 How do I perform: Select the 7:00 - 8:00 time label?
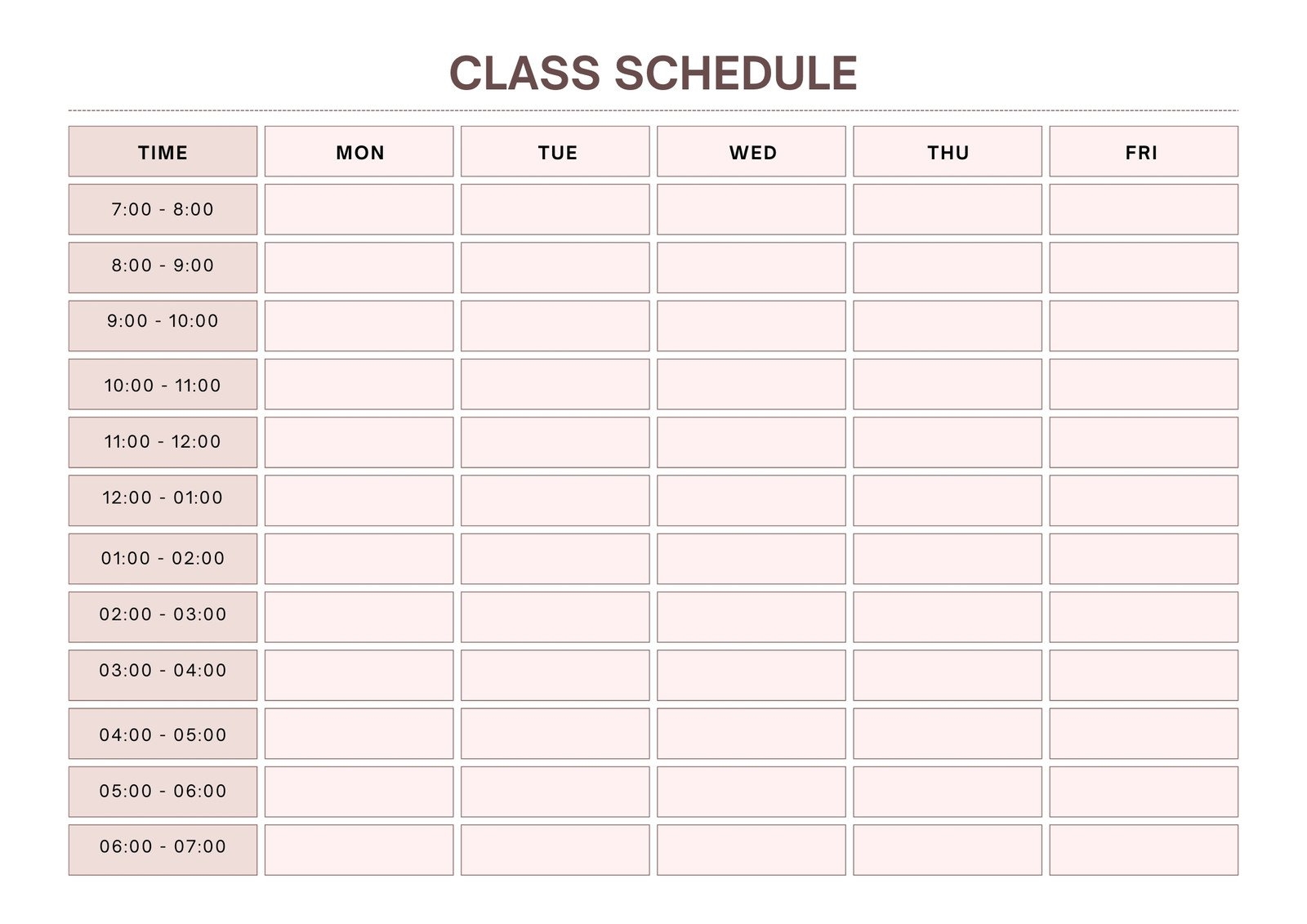pyautogui.click(x=163, y=209)
